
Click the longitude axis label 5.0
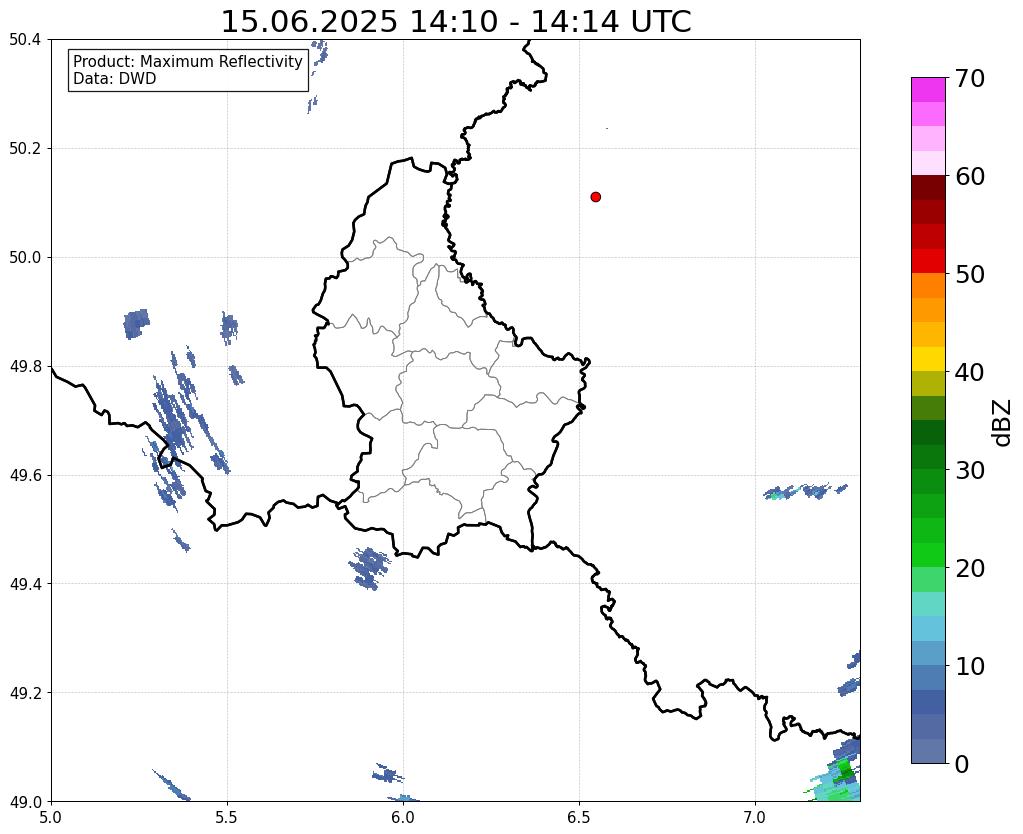[x=51, y=818]
